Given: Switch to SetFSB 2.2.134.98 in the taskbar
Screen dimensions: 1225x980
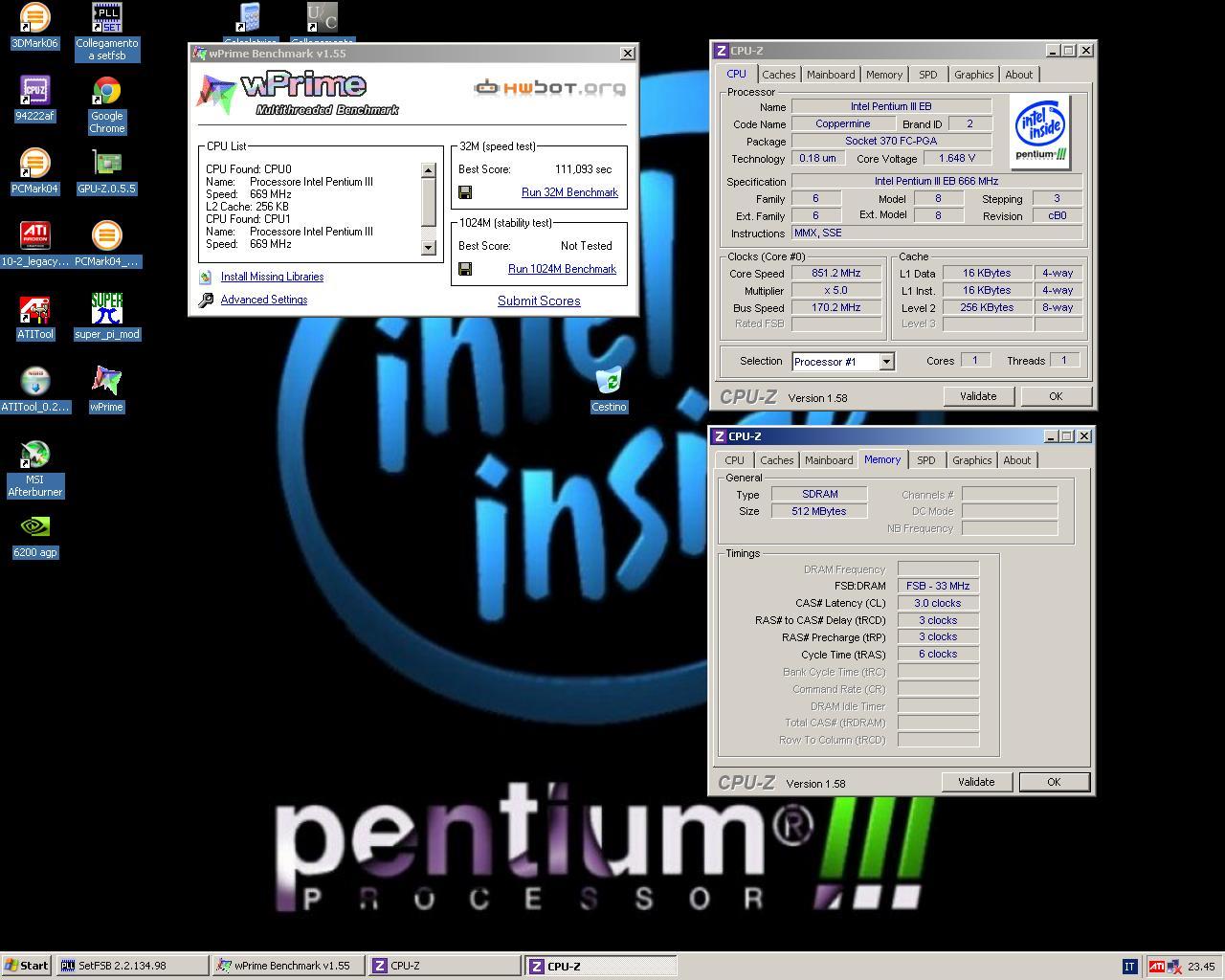Looking at the screenshot, I should click(132, 966).
